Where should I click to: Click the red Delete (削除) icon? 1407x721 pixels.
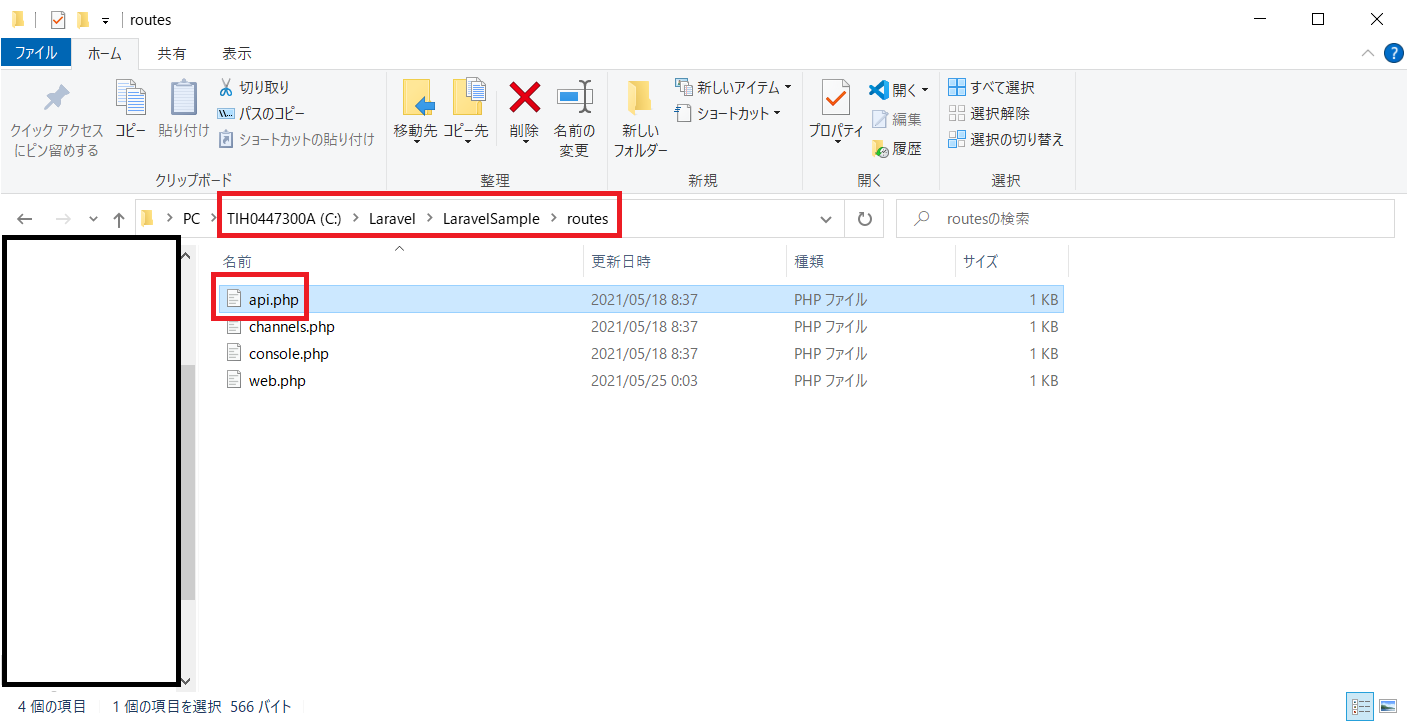coord(524,98)
